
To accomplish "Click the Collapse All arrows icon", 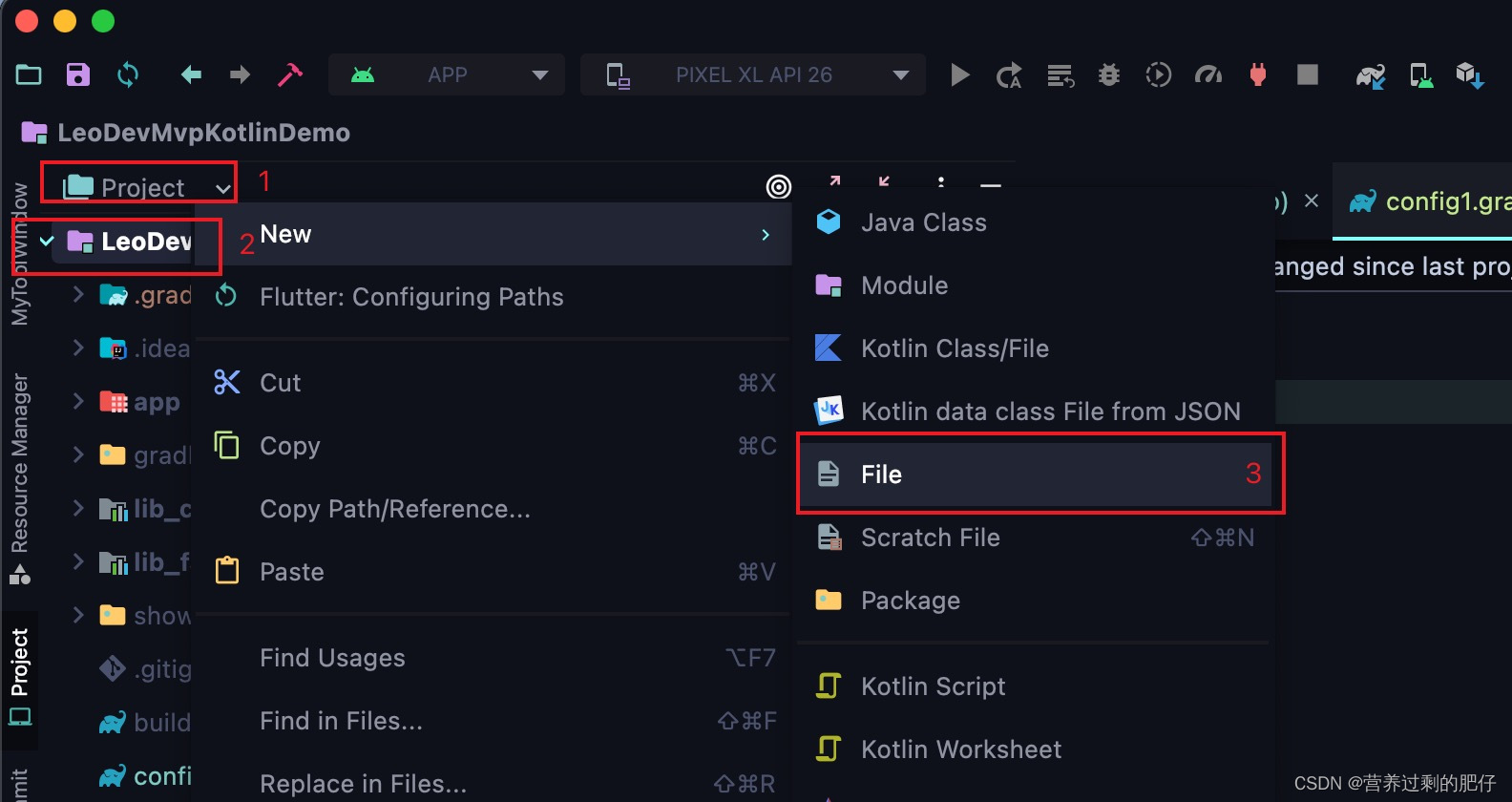I will [884, 180].
